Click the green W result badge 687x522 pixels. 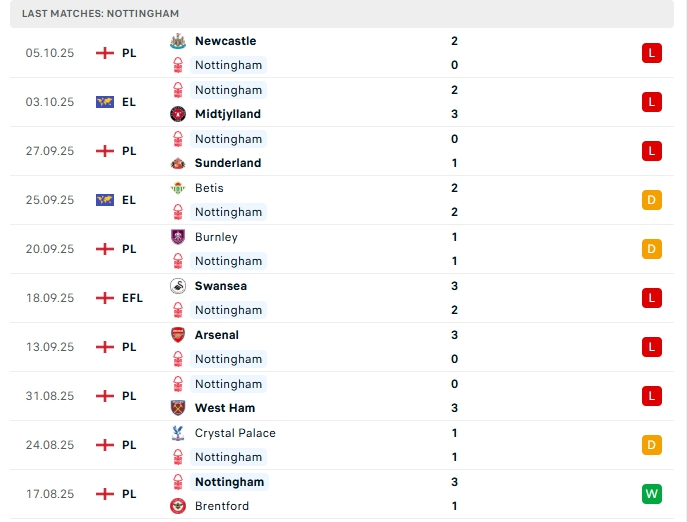tap(652, 494)
